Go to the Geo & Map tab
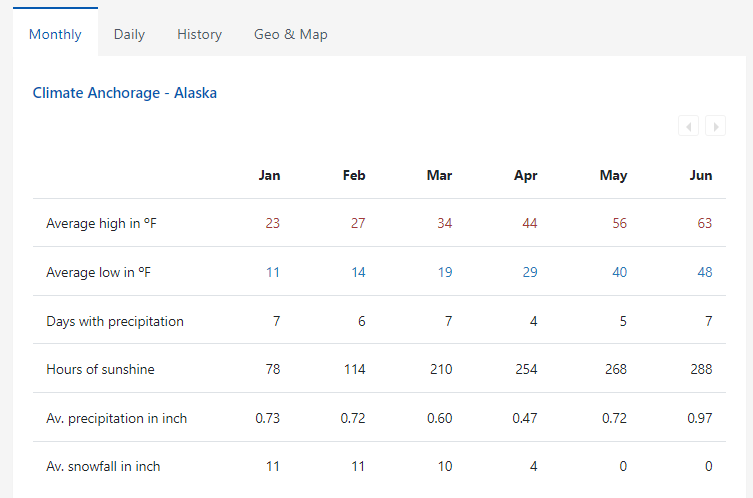 [x=290, y=34]
